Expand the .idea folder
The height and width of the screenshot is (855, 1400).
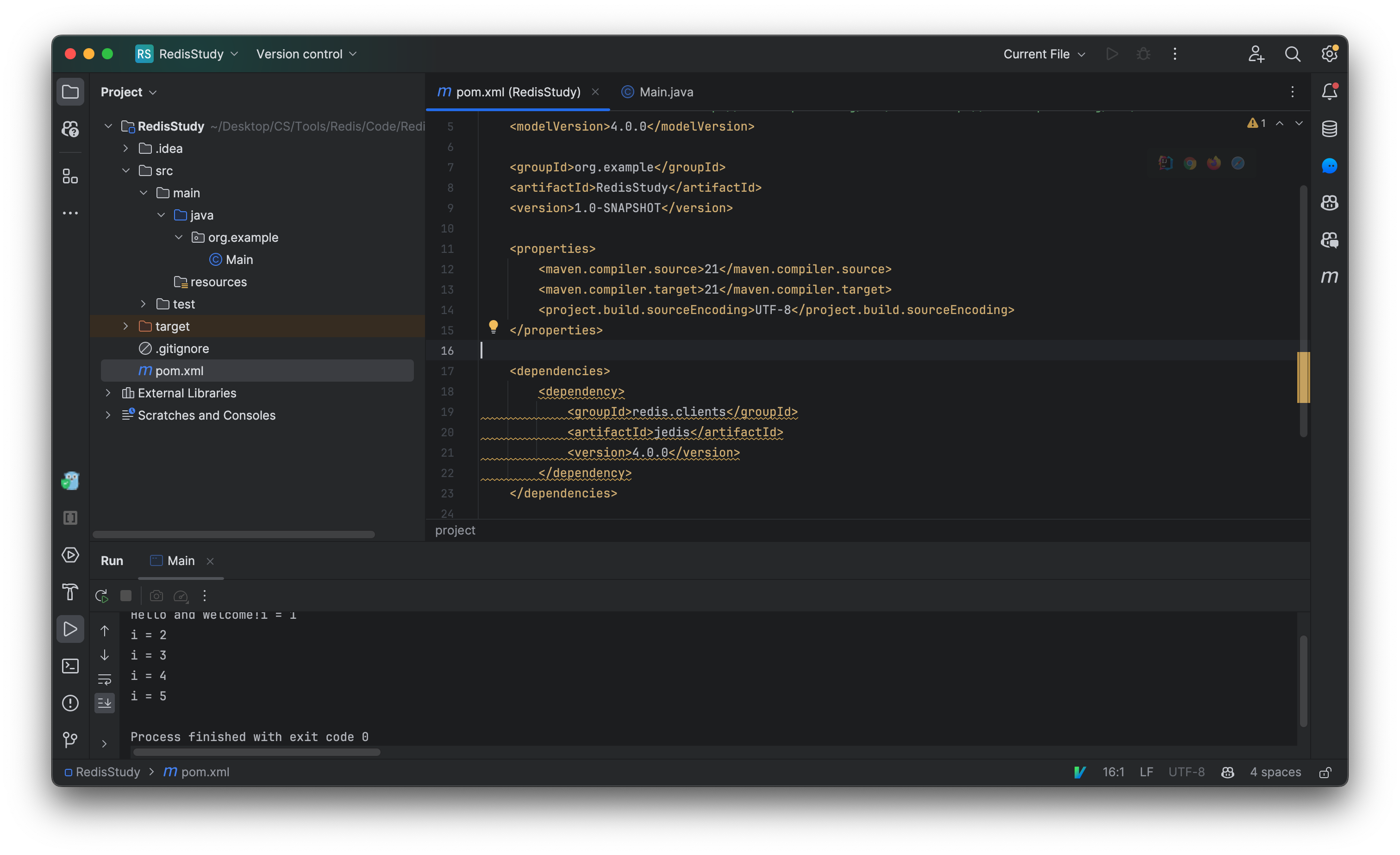coord(125,148)
